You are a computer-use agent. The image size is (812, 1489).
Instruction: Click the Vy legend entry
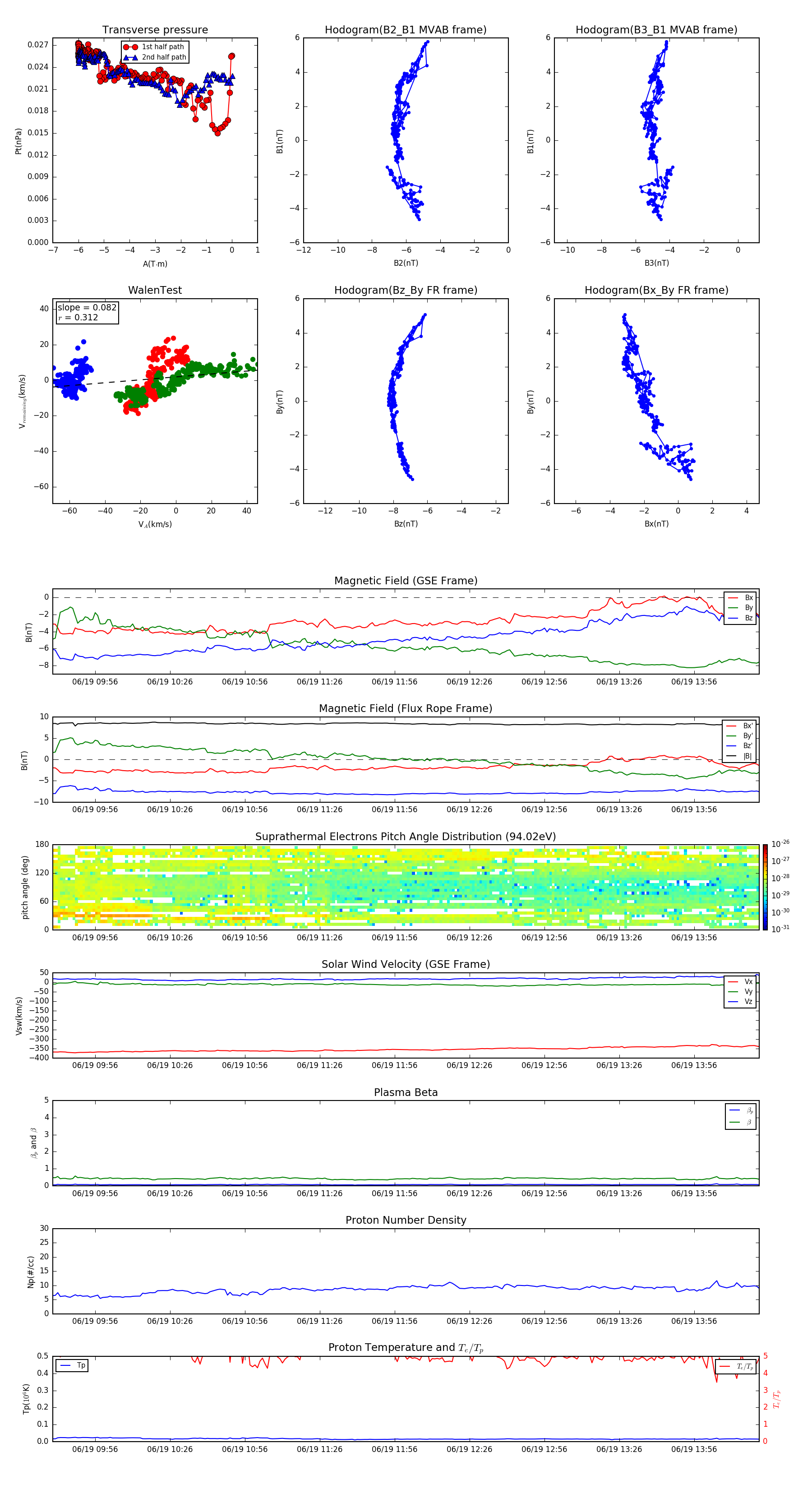(x=740, y=991)
